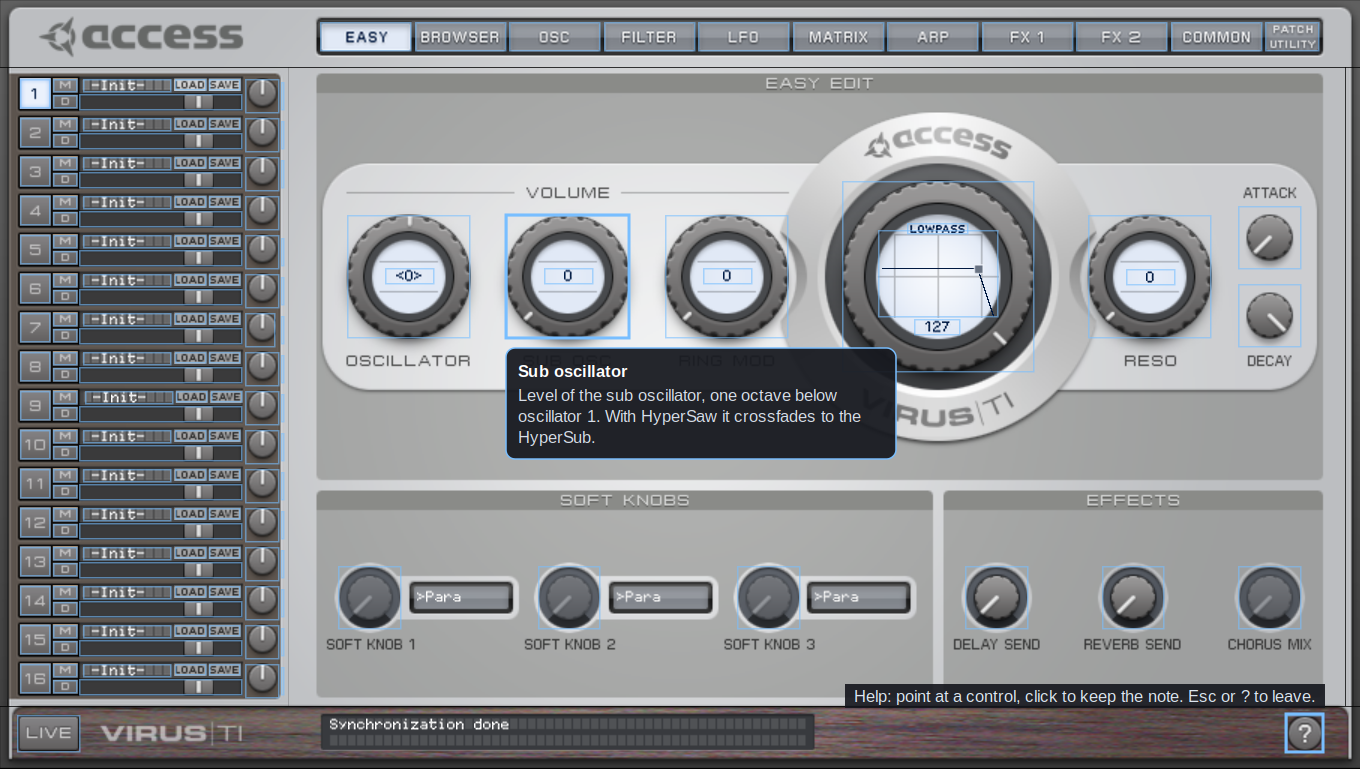Click the Decay knob
Viewport: 1360px width, 769px height.
pos(1269,316)
